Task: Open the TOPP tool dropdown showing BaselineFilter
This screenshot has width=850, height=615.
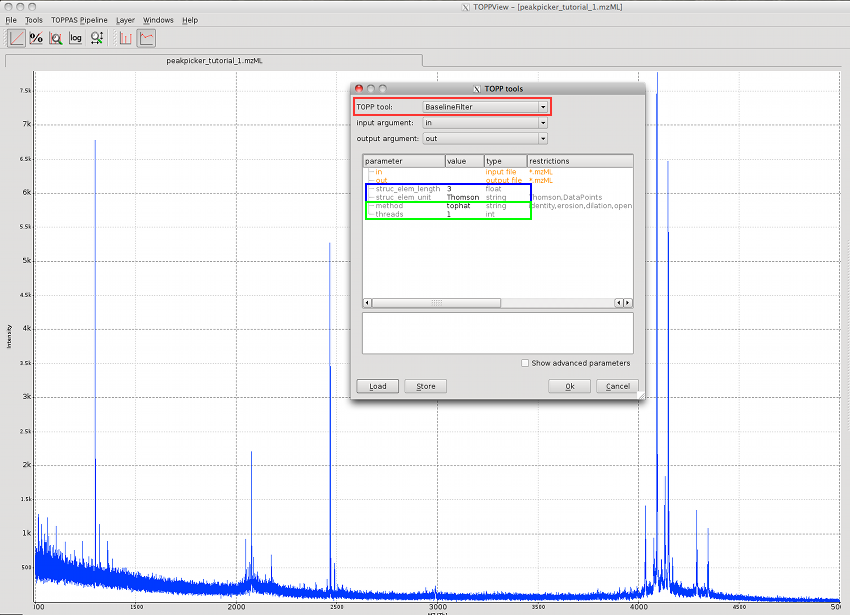Action: click(x=485, y=106)
